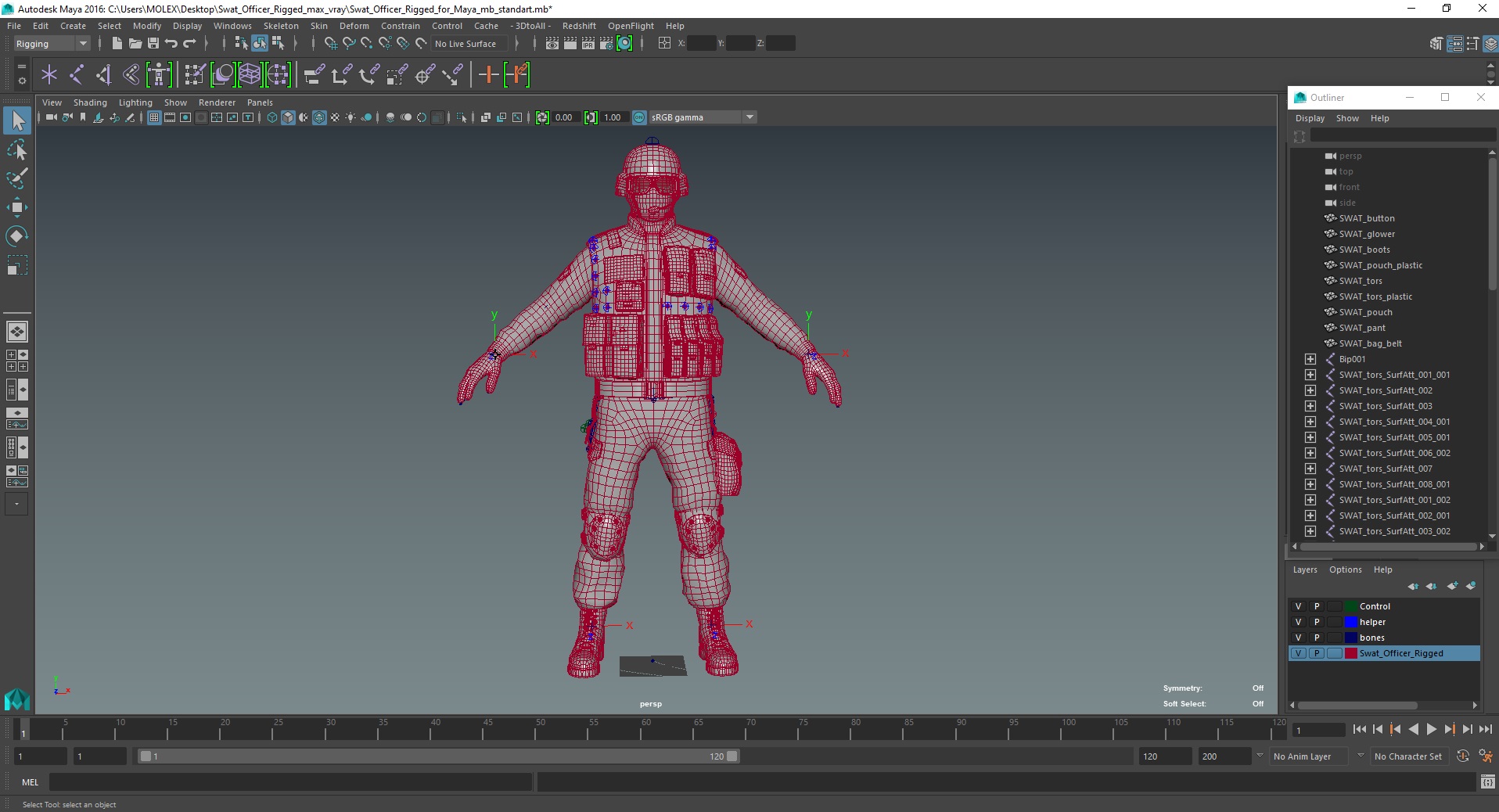
Task: Click green color swatch of Control layer
Action: [1351, 606]
